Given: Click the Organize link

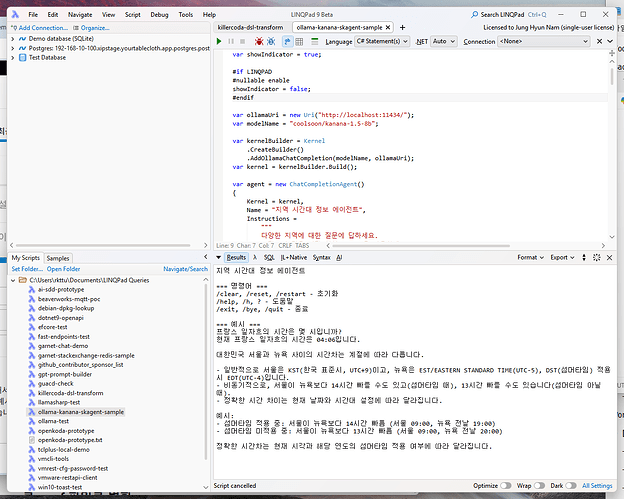Looking at the screenshot, I should 95,28.
